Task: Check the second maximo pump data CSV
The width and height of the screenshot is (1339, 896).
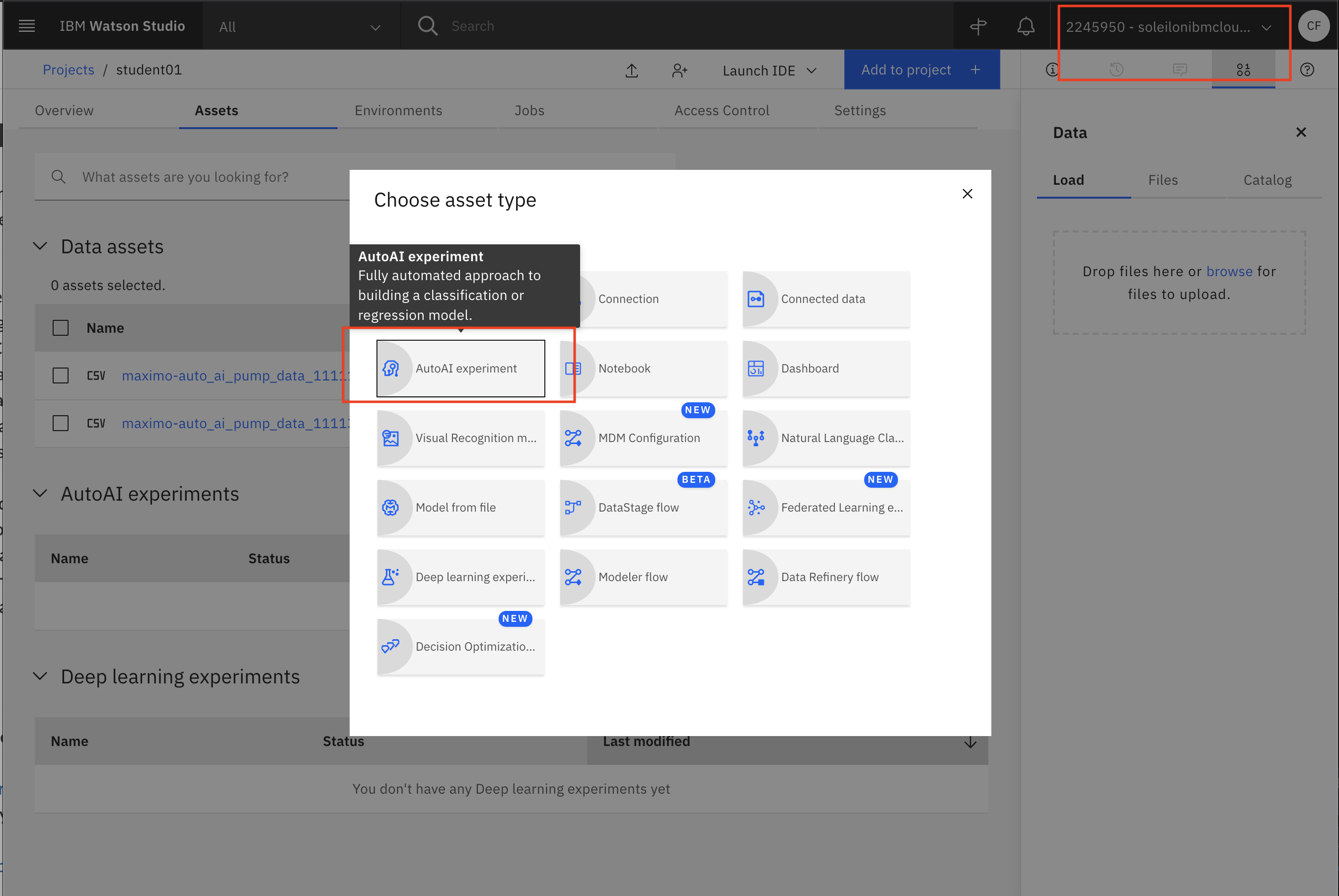Action: pyautogui.click(x=61, y=424)
